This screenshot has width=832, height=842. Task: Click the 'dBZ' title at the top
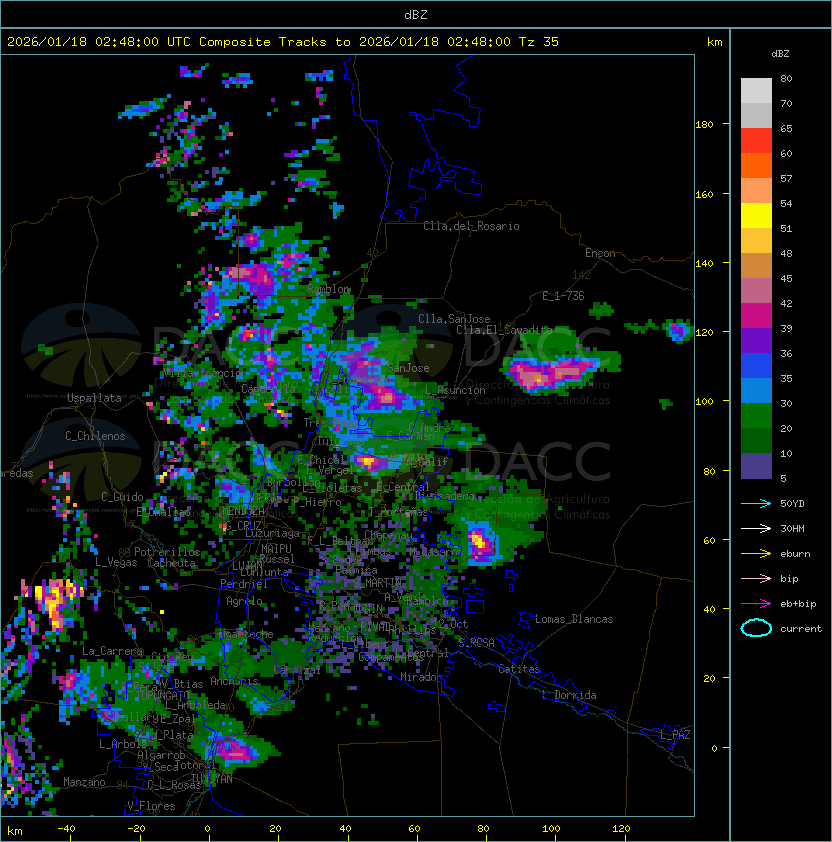coord(416,14)
